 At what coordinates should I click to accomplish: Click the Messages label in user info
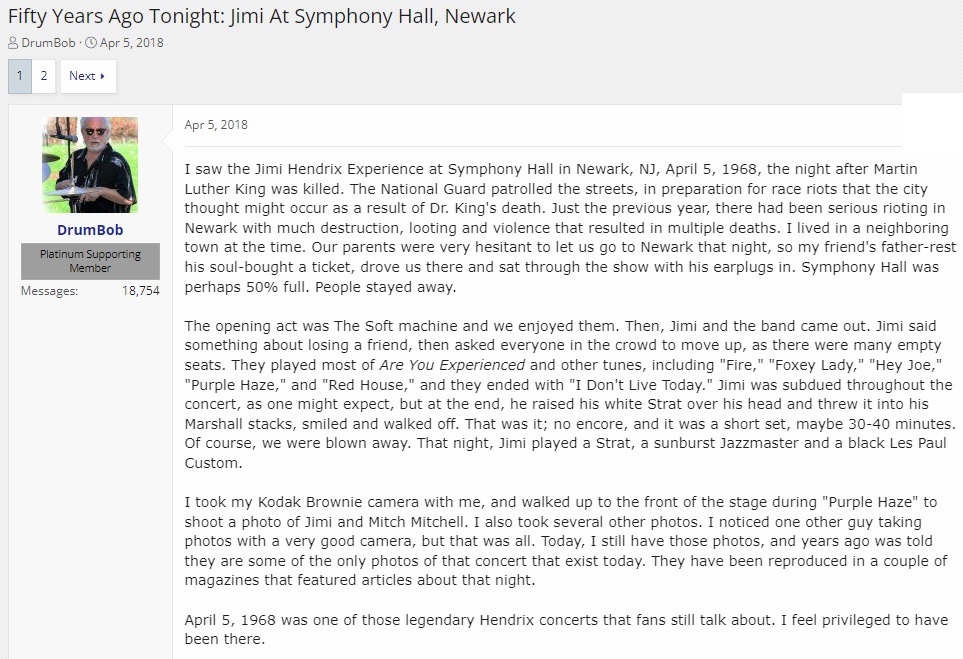[x=49, y=291]
